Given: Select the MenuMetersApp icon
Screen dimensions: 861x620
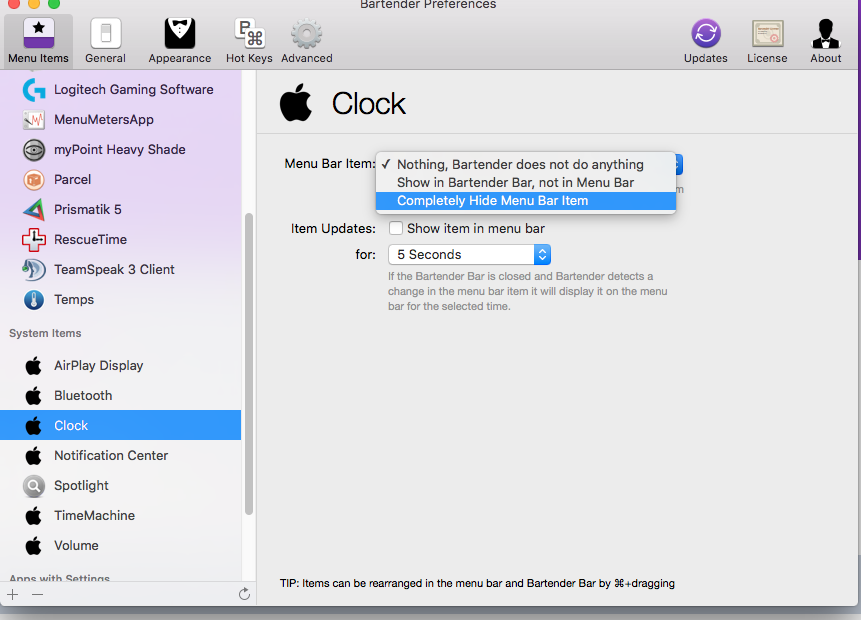Looking at the screenshot, I should click(34, 120).
